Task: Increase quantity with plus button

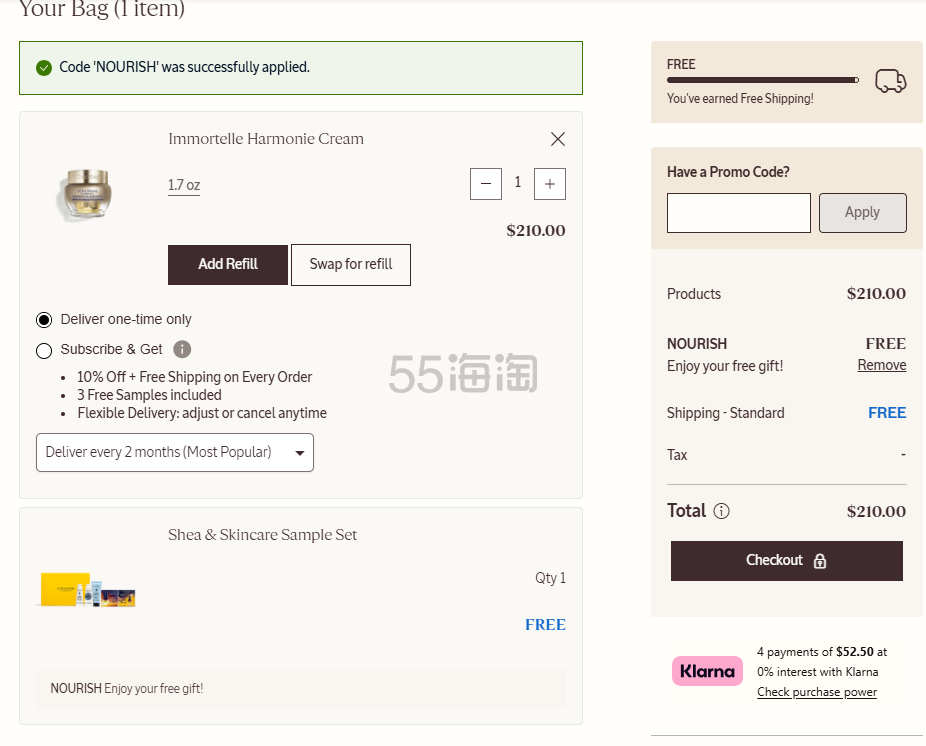Action: point(550,183)
